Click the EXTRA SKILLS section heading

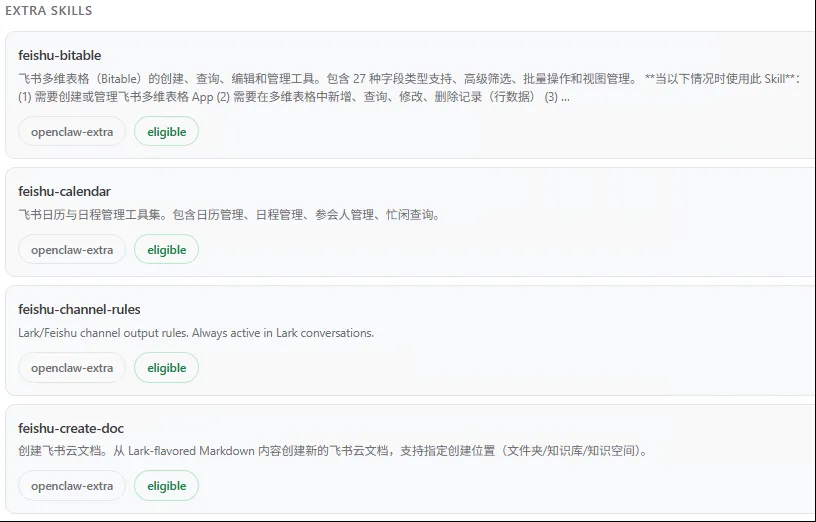pyautogui.click(x=48, y=10)
